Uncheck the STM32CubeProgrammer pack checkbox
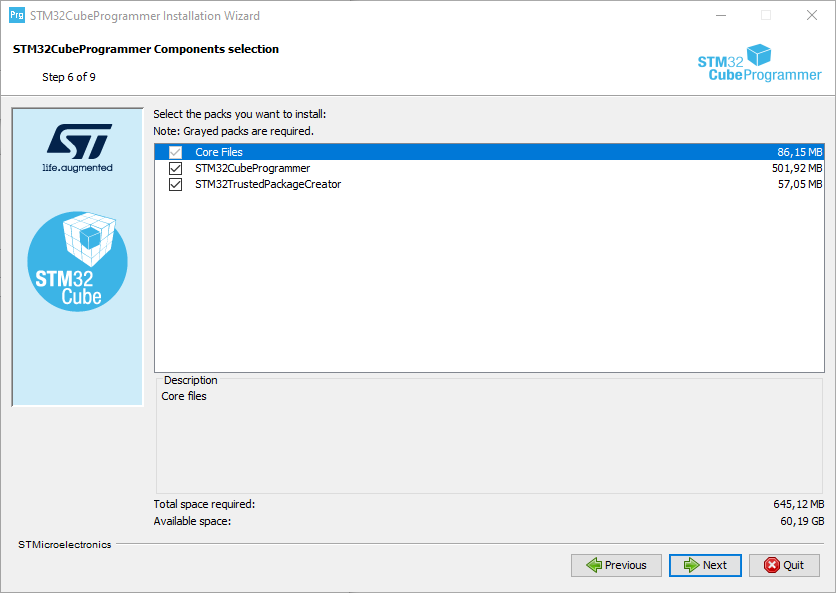This screenshot has height=593, width=836. coord(176,168)
